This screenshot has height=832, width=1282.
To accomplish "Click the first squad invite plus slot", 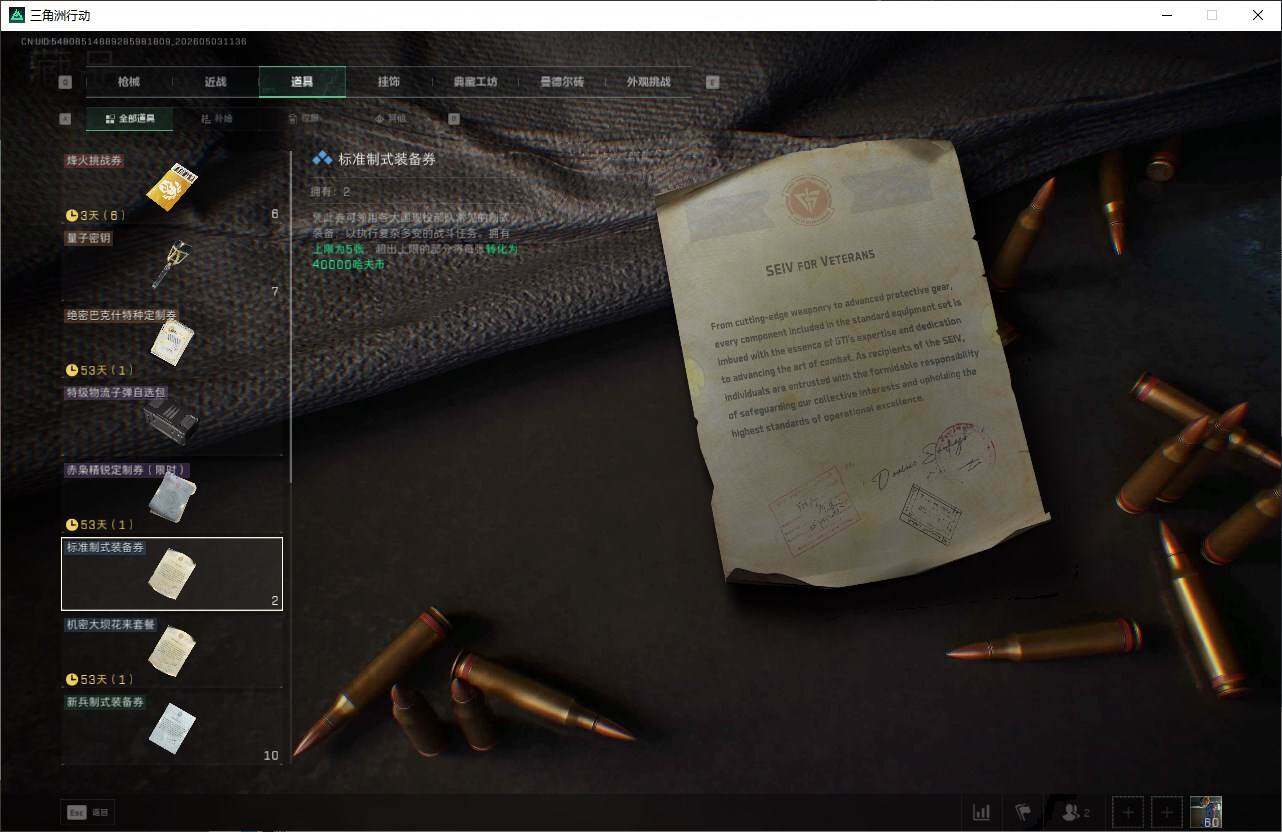I will (1127, 812).
